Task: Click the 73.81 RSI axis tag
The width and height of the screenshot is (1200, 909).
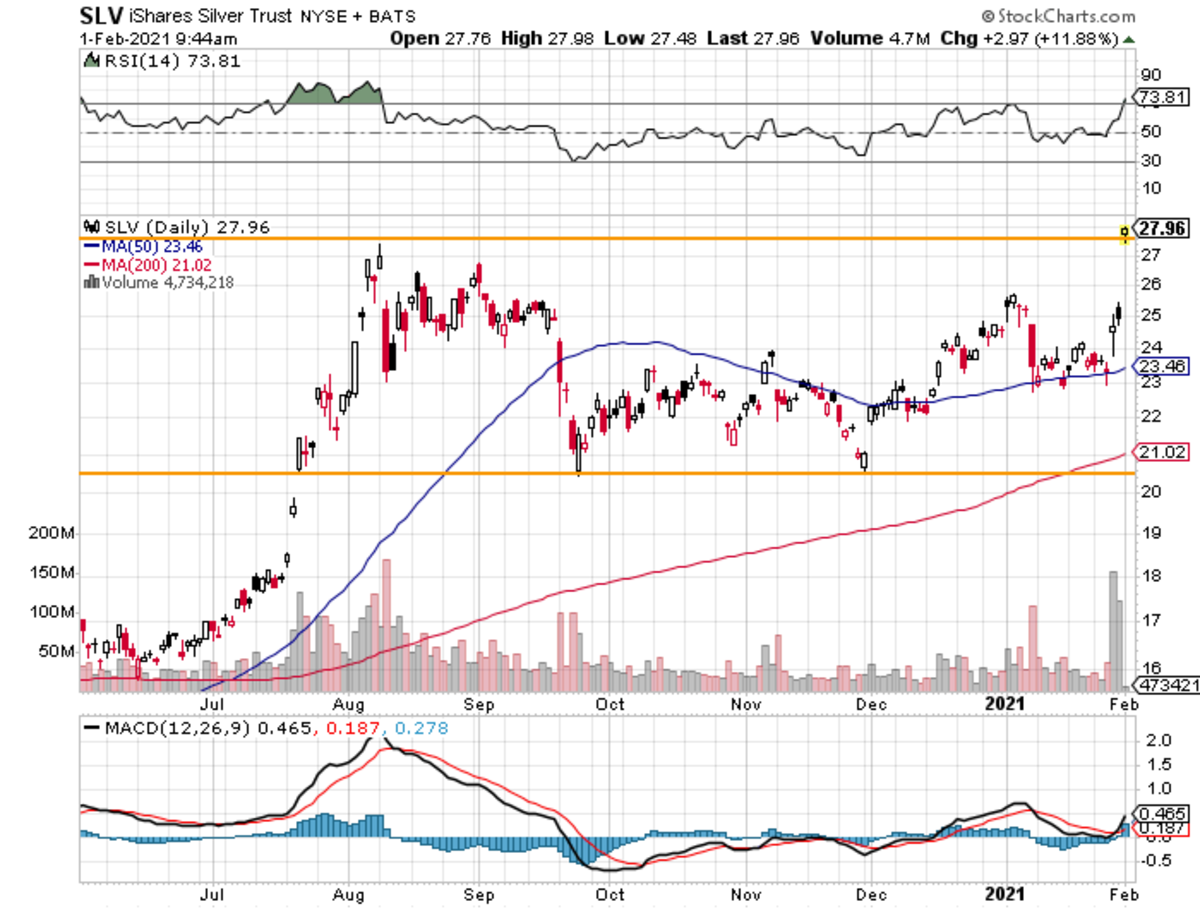Action: (x=1160, y=97)
